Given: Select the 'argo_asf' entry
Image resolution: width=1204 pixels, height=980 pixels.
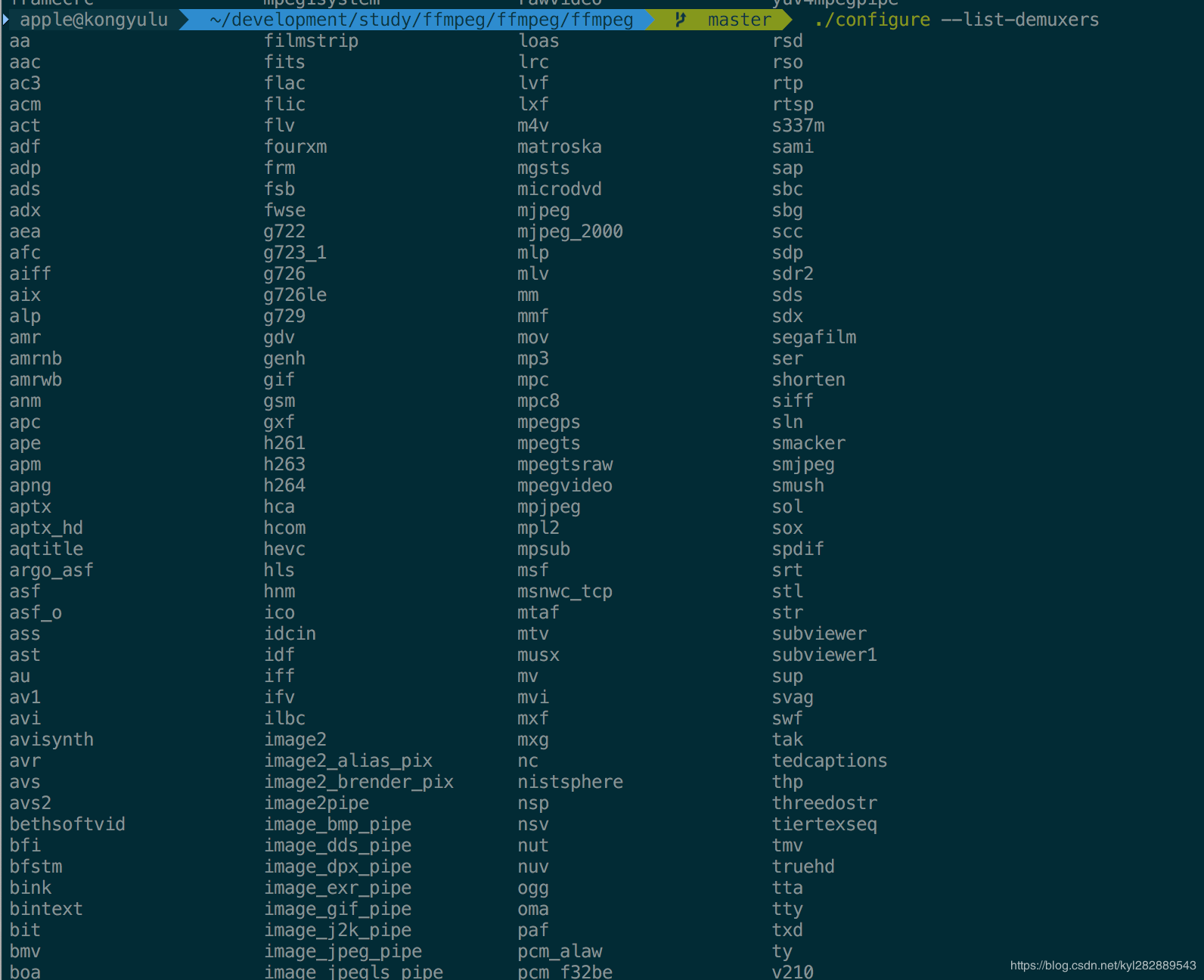Looking at the screenshot, I should pos(51,570).
